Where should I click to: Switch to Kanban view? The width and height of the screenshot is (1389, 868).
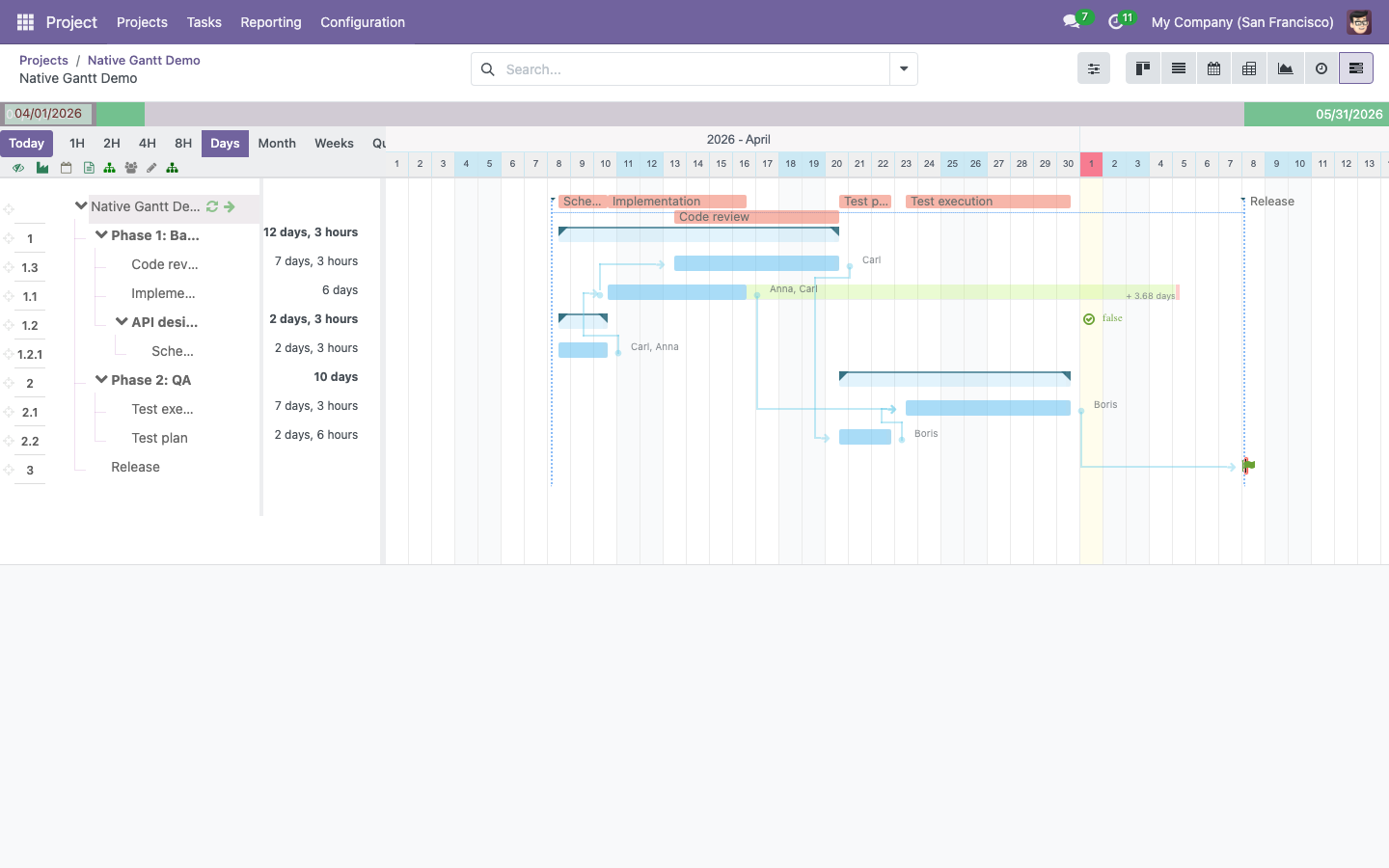pos(1143,68)
